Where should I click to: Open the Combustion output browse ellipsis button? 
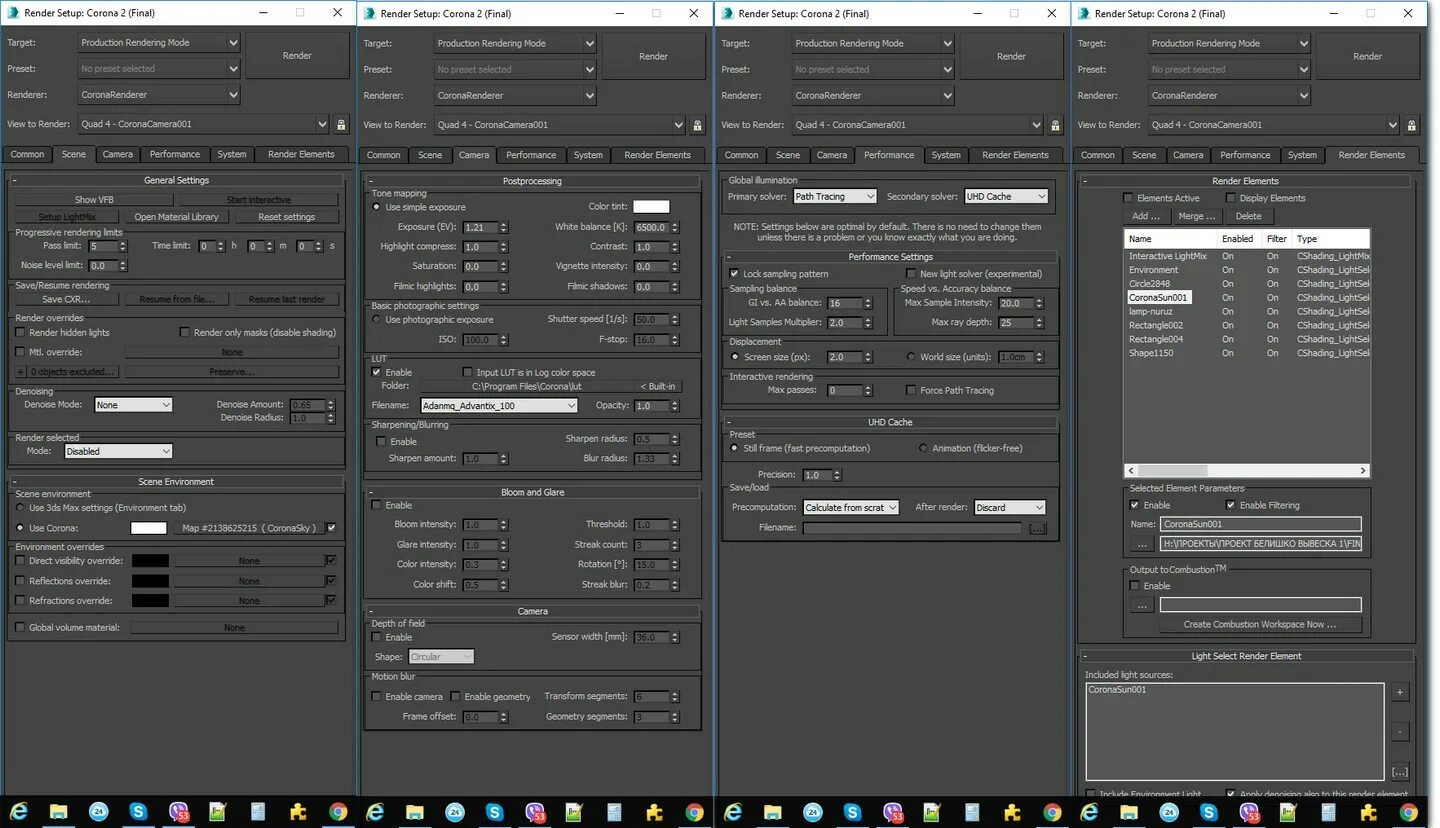point(1142,605)
